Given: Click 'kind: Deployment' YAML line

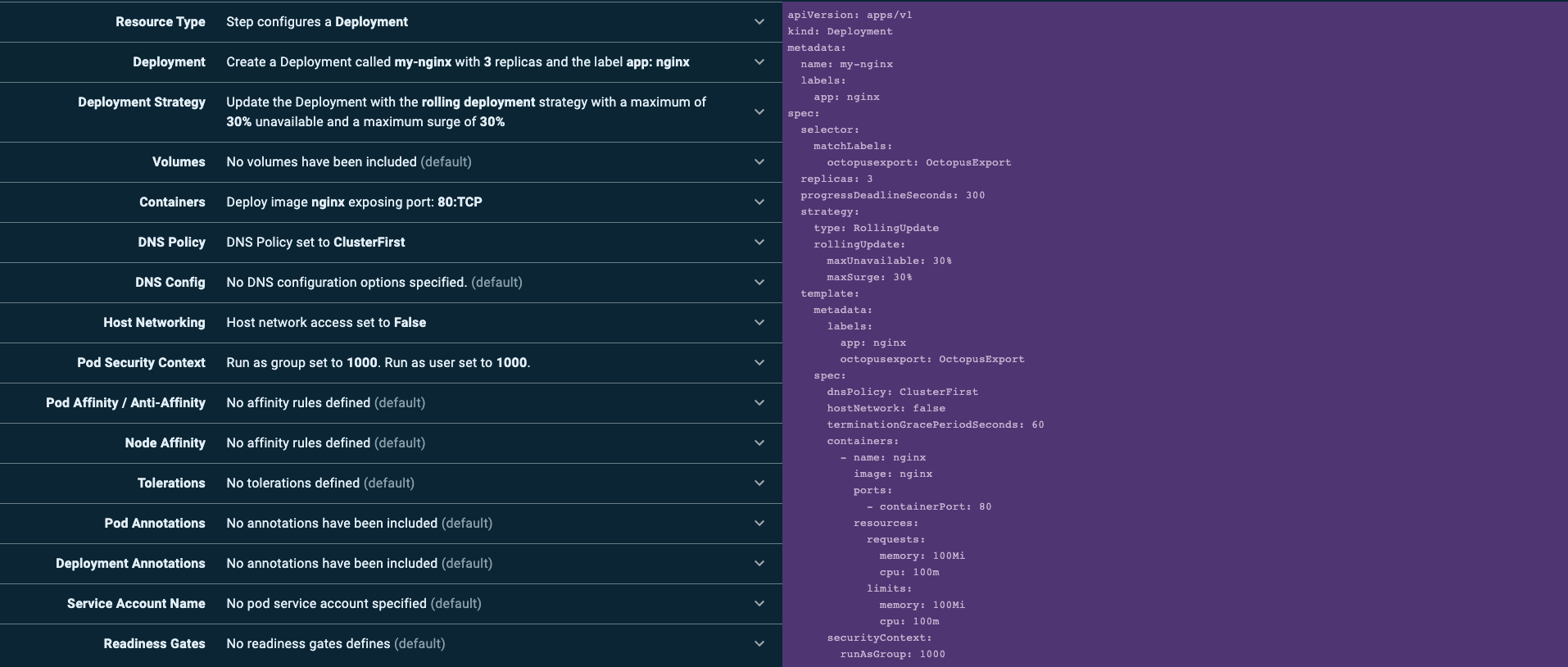Looking at the screenshot, I should click(840, 31).
